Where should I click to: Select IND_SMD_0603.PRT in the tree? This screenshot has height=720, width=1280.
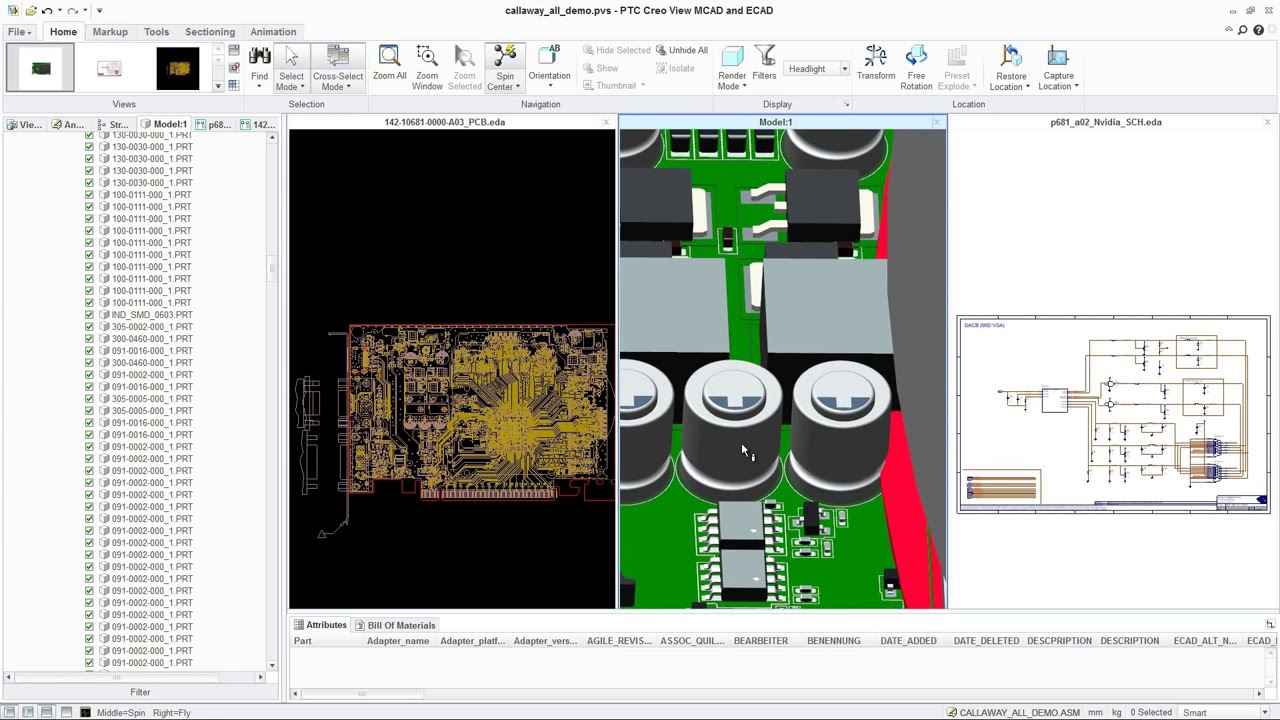tap(152, 315)
